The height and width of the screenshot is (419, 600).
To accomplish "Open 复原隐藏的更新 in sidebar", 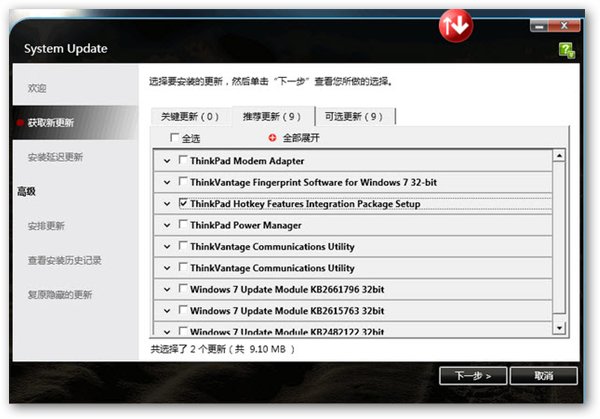I will click(60, 295).
